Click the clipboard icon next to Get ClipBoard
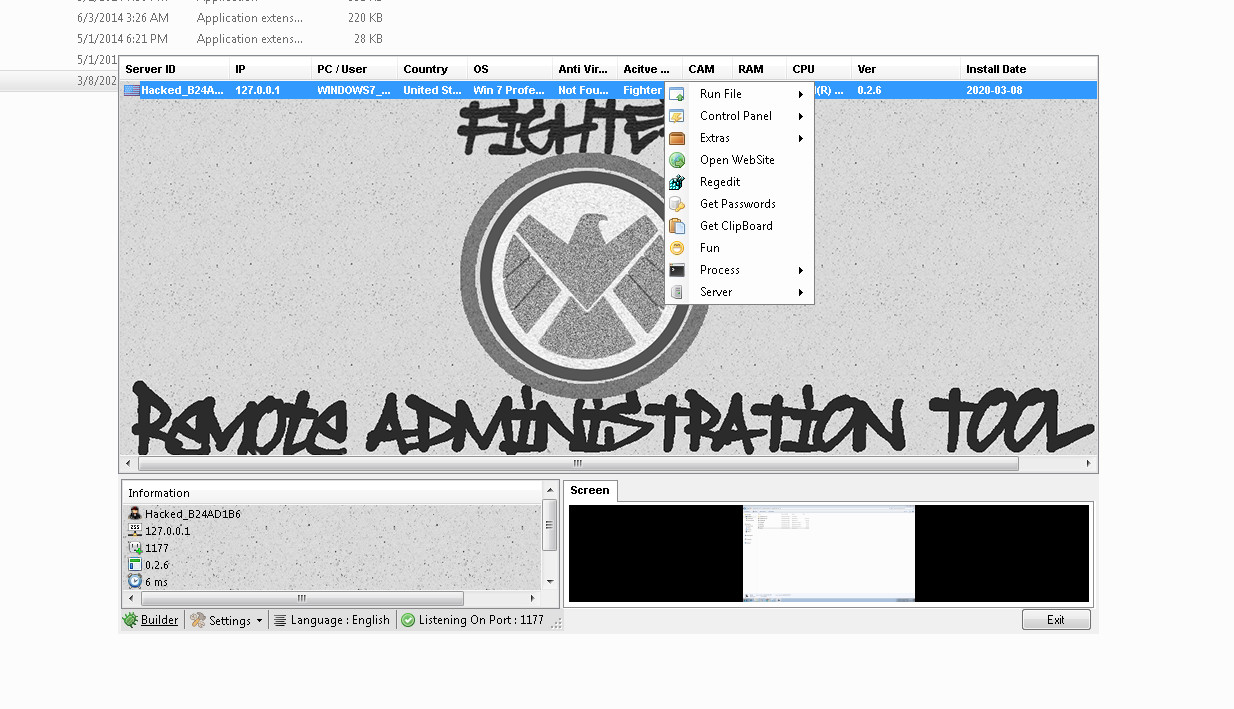Viewport: 1234px width, 709px height. click(x=677, y=226)
